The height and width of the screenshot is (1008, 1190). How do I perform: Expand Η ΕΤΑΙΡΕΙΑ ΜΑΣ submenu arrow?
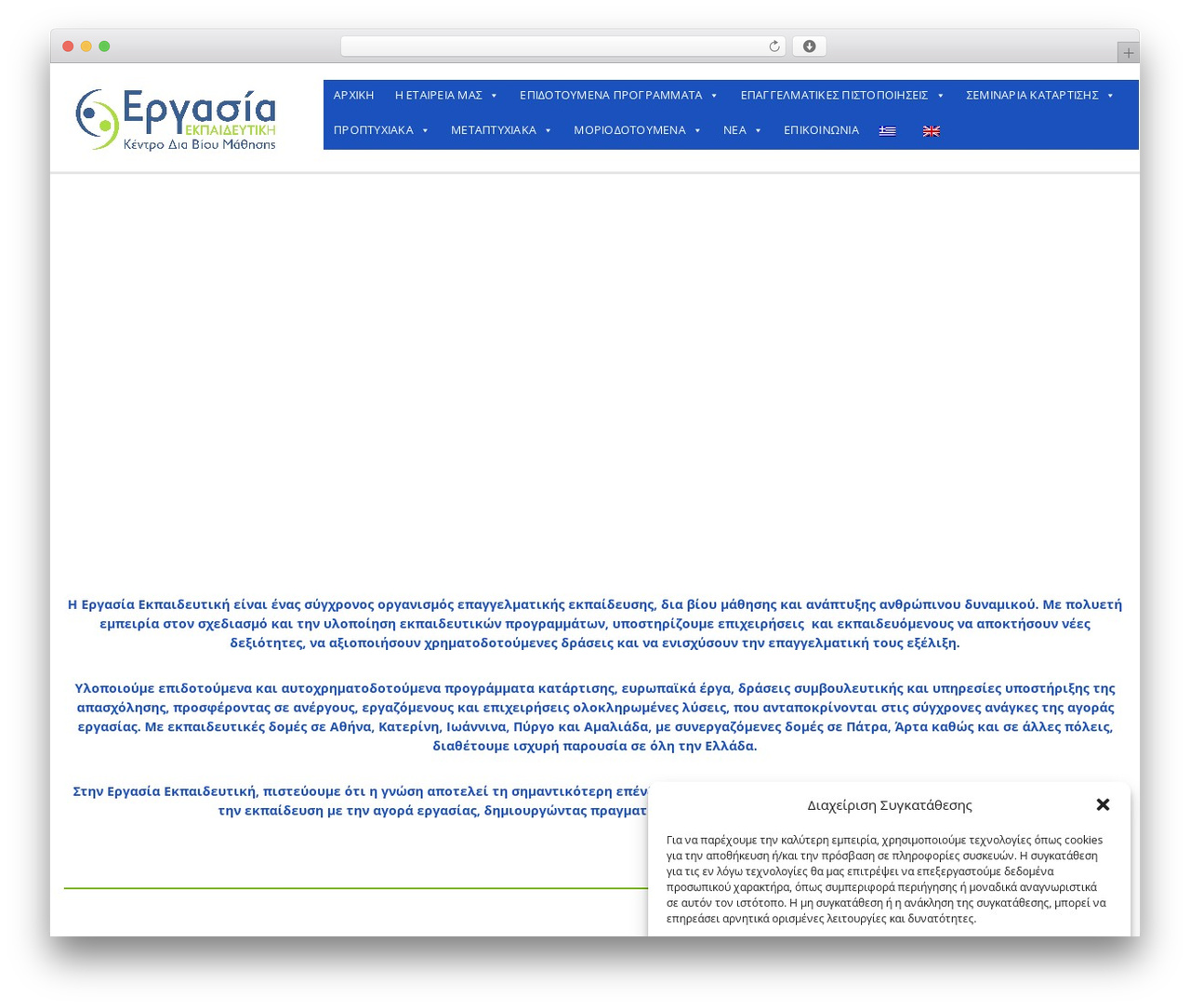(x=494, y=96)
